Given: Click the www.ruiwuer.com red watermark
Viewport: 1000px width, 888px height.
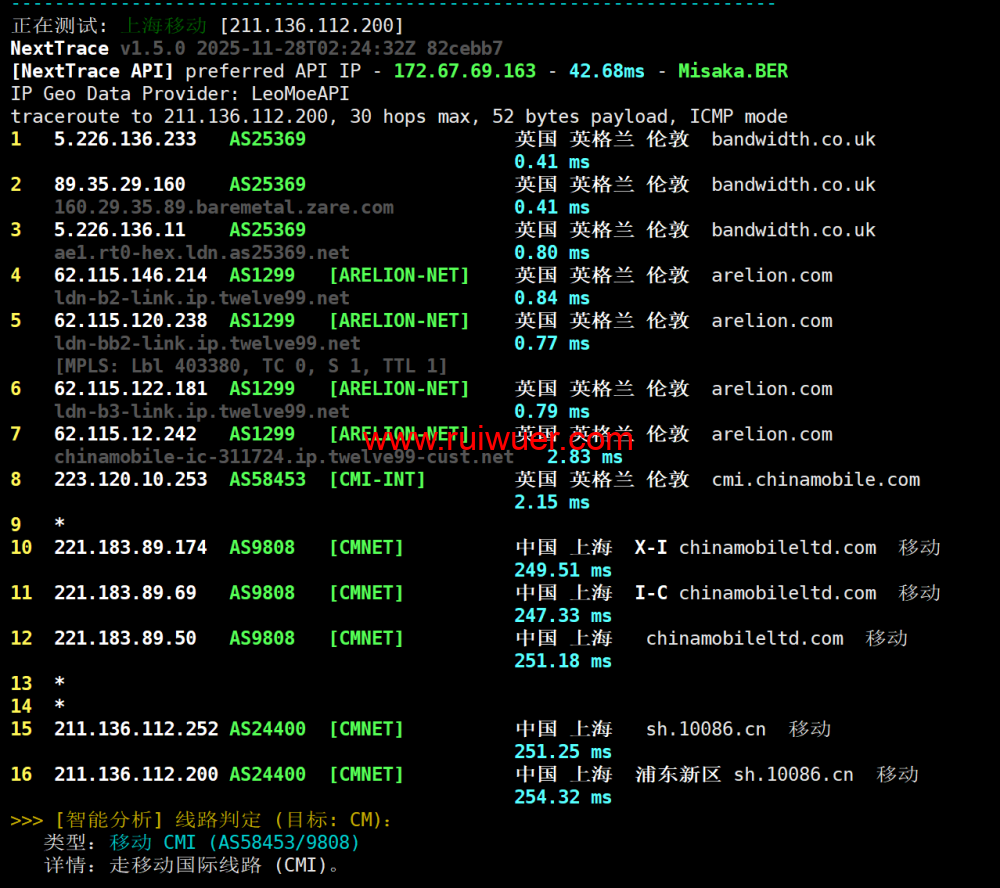Looking at the screenshot, I should 497,439.
